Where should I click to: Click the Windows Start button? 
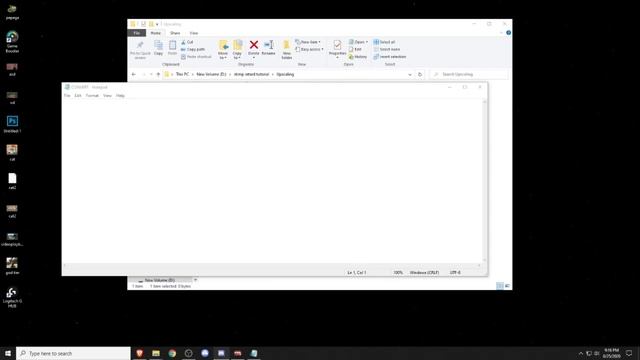8,353
